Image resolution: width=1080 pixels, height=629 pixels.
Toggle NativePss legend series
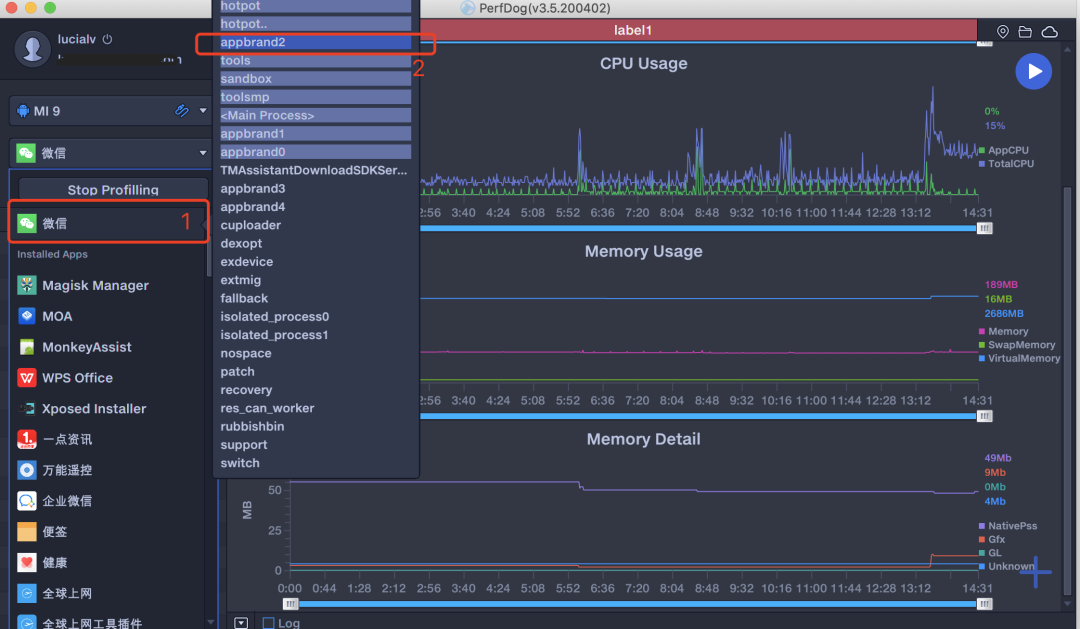pos(1012,526)
